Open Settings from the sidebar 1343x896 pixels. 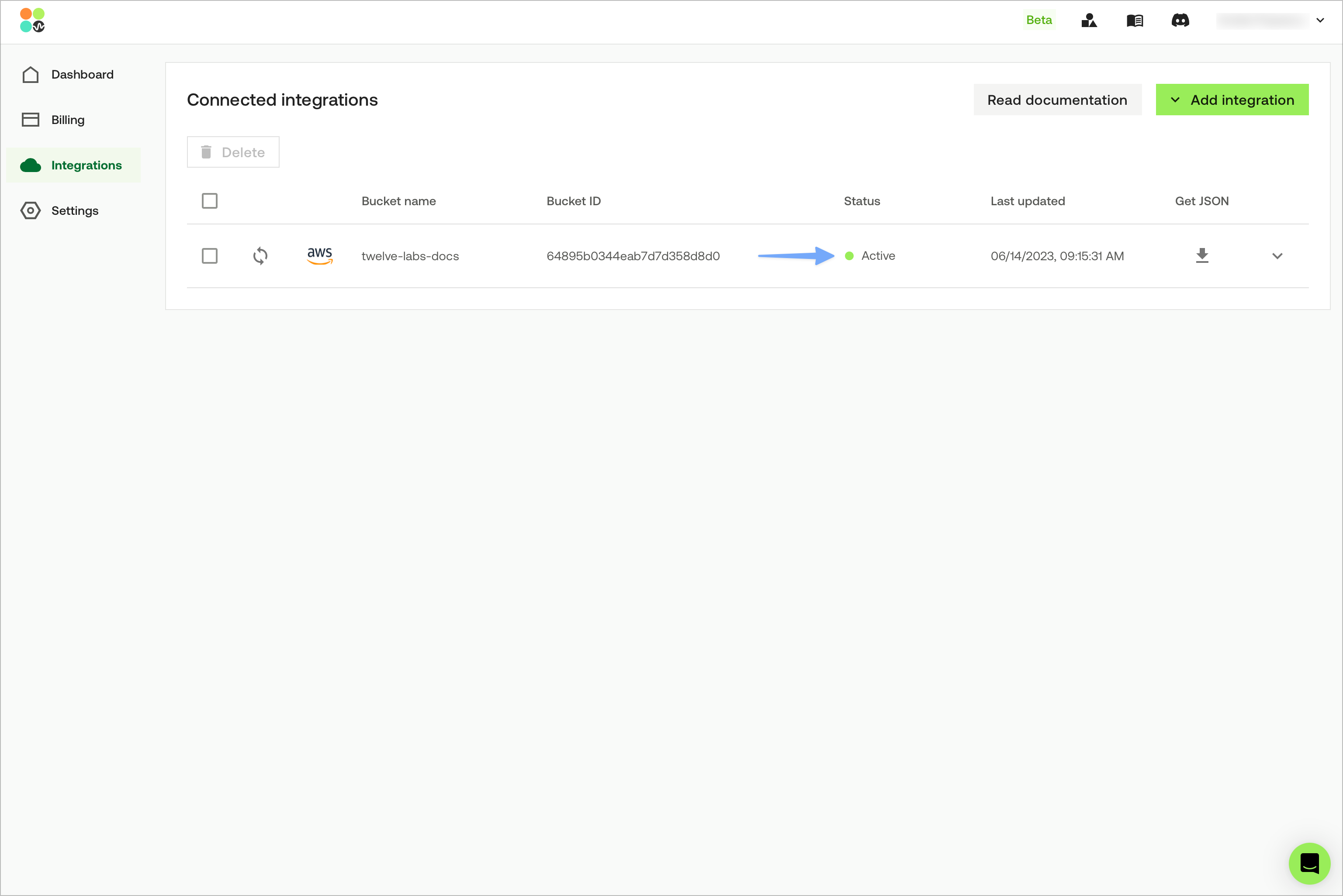pos(74,210)
